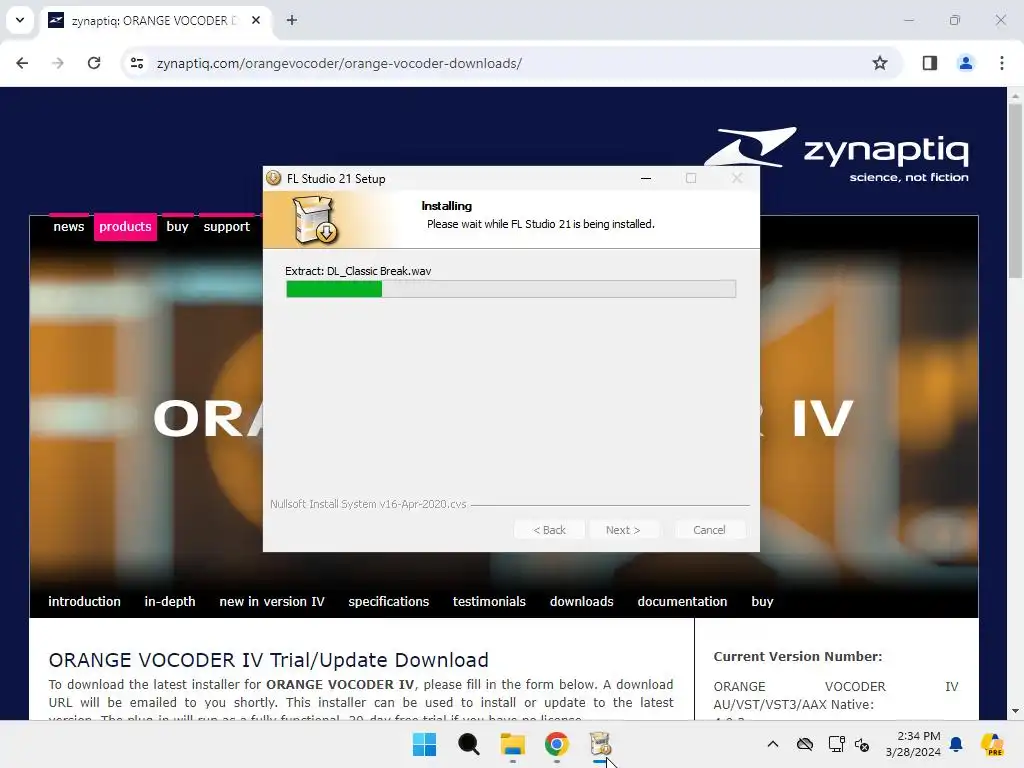1024x768 pixels.
Task: Click the network tray icon
Action: [836, 744]
